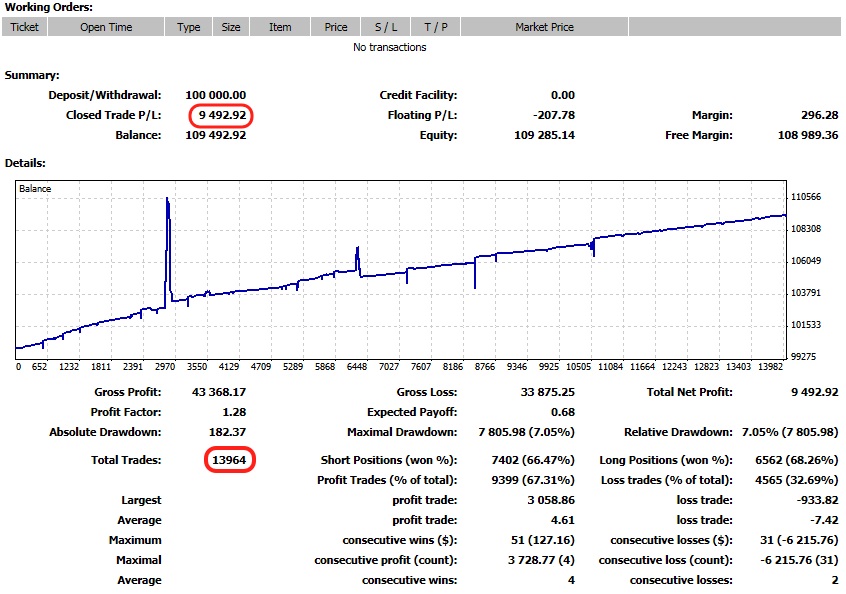Click the Item column header
The height and width of the screenshot is (594, 846).
point(280,27)
